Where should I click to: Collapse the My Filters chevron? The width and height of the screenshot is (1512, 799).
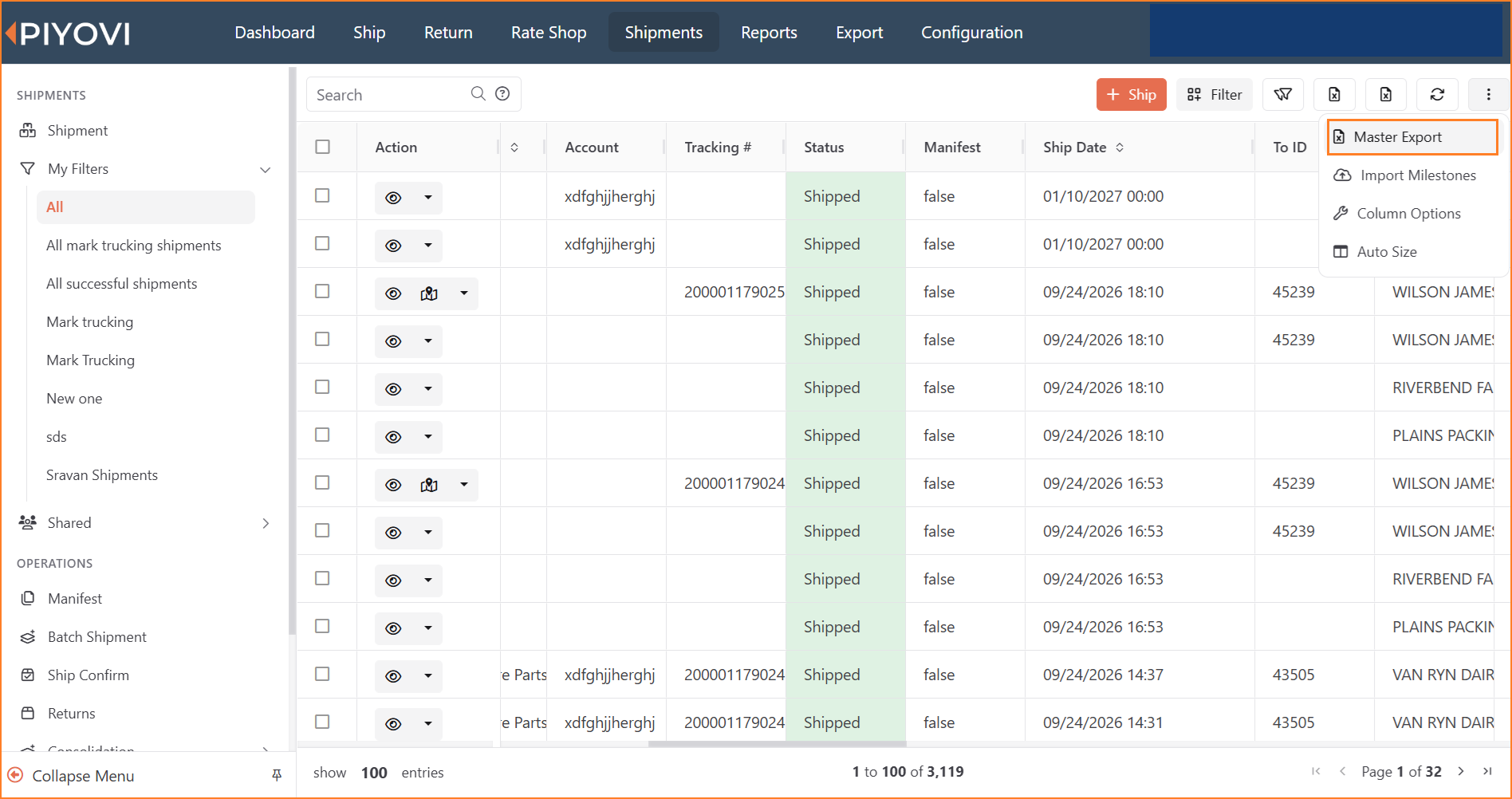(266, 170)
